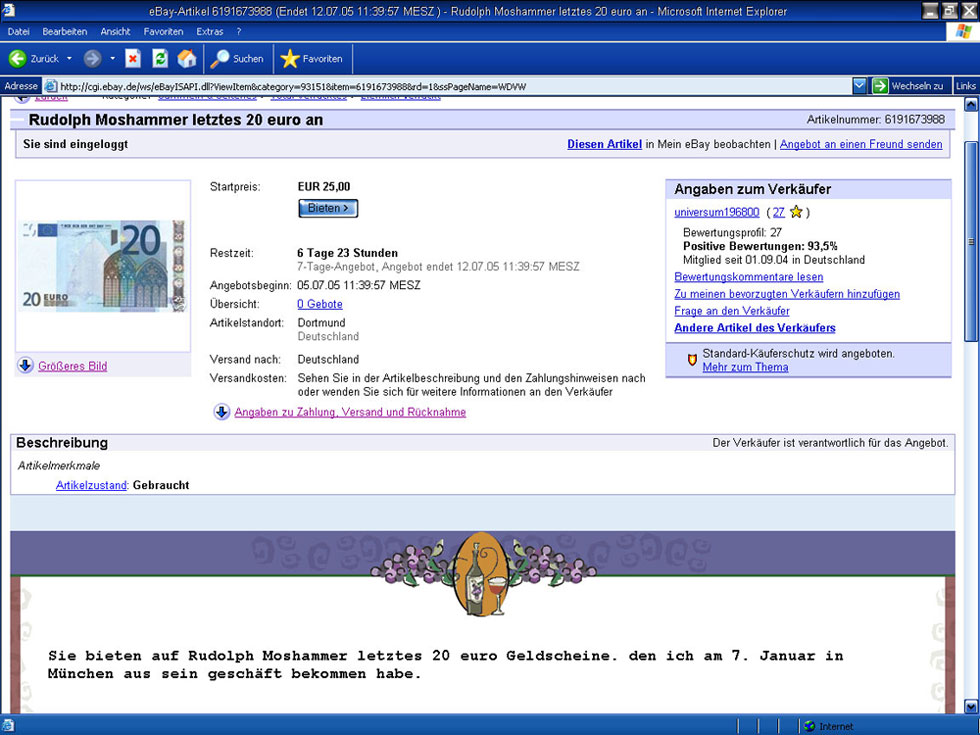Screen dimensions: 980x735
Task: Click the Käuferschutz shield icon
Action: coord(692,360)
